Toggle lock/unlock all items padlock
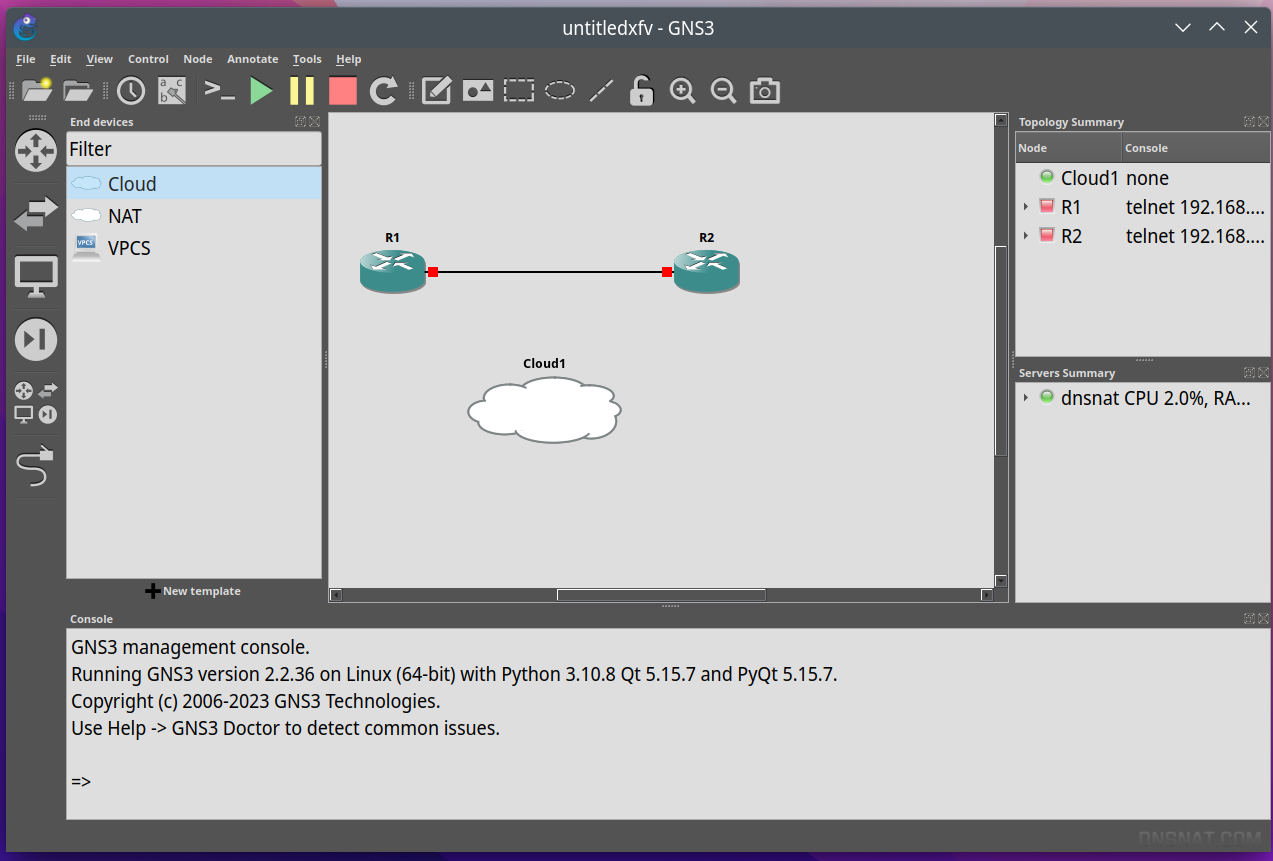 click(x=641, y=91)
